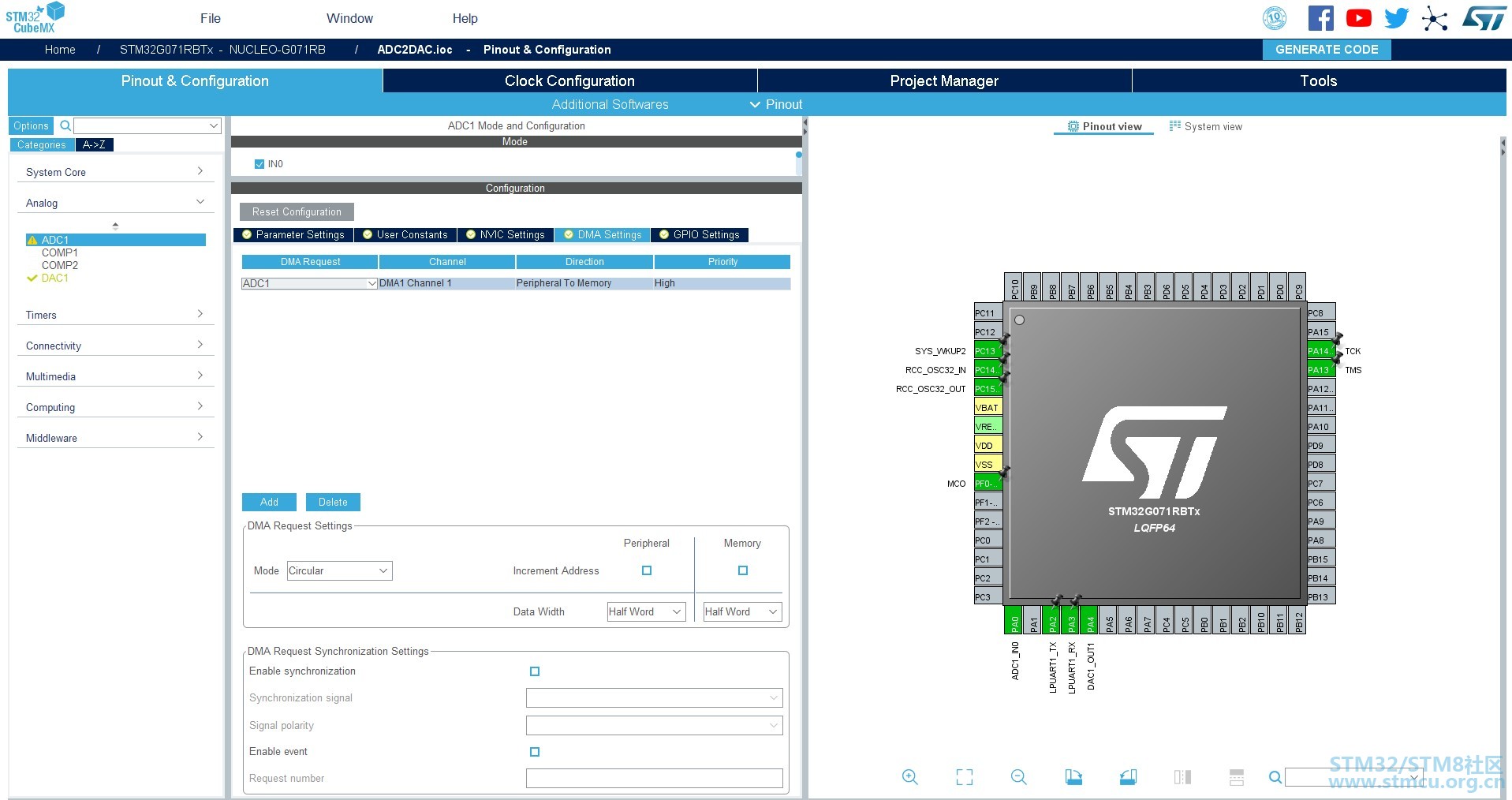Click the Request number input field
1512x800 pixels.
(654, 778)
